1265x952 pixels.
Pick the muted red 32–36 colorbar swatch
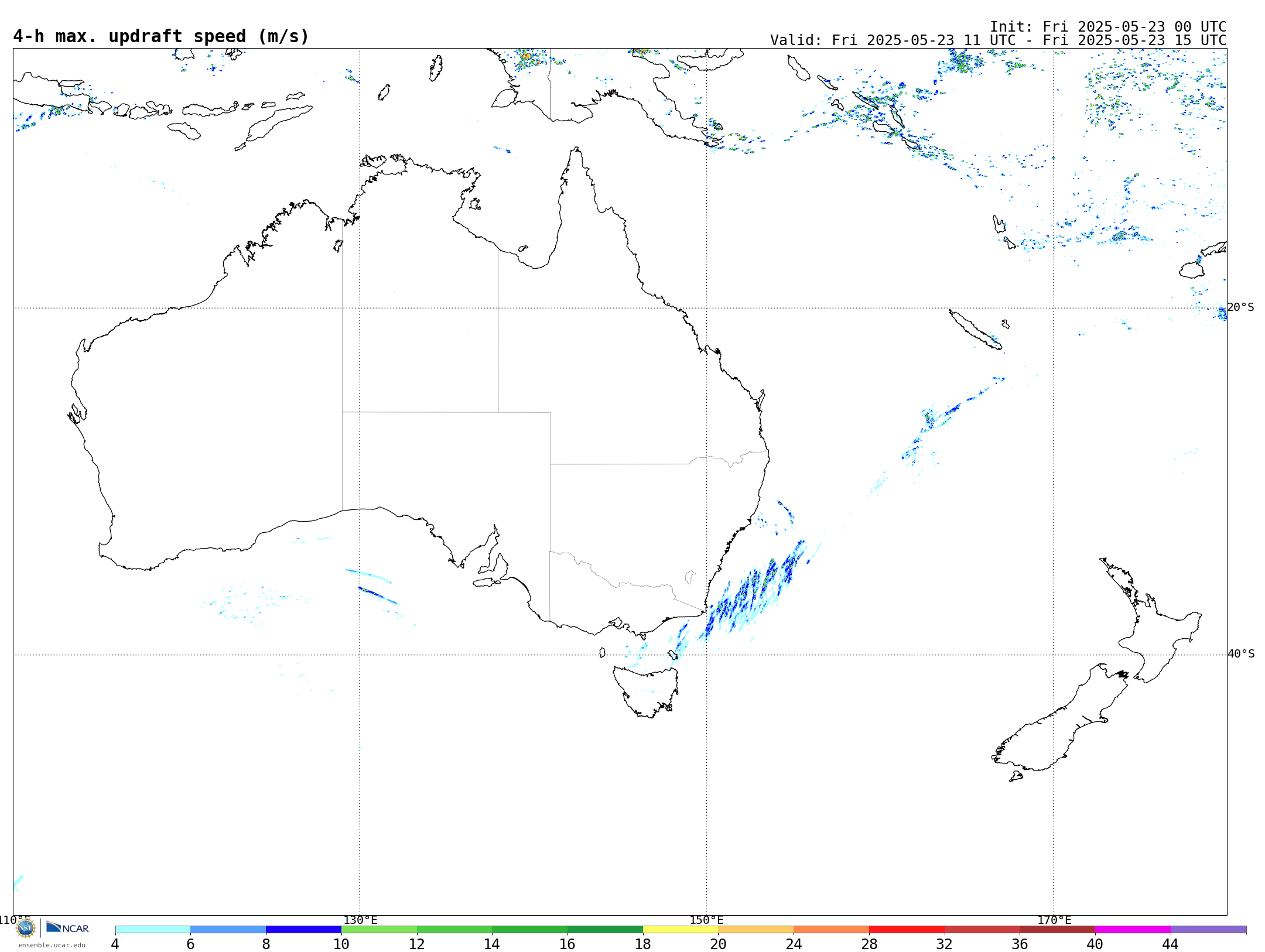pyautogui.click(x=982, y=929)
